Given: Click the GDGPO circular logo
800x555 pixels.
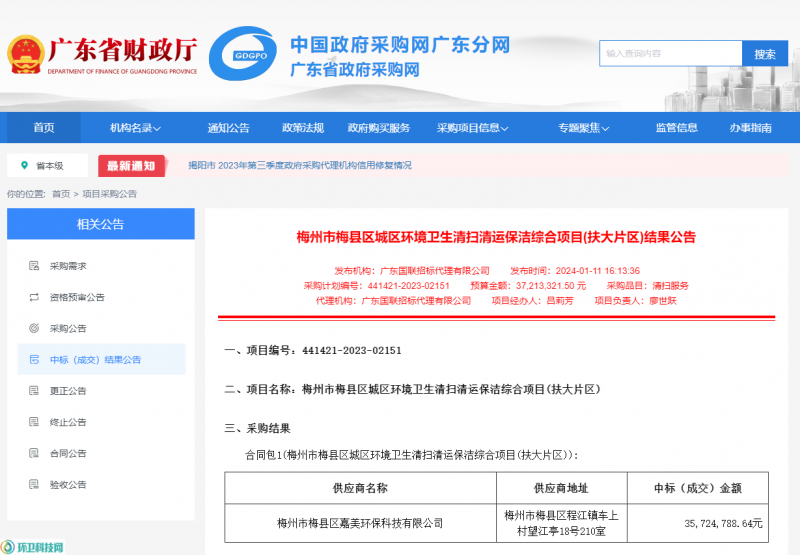Looking at the screenshot, I should pyautogui.click(x=244, y=53).
